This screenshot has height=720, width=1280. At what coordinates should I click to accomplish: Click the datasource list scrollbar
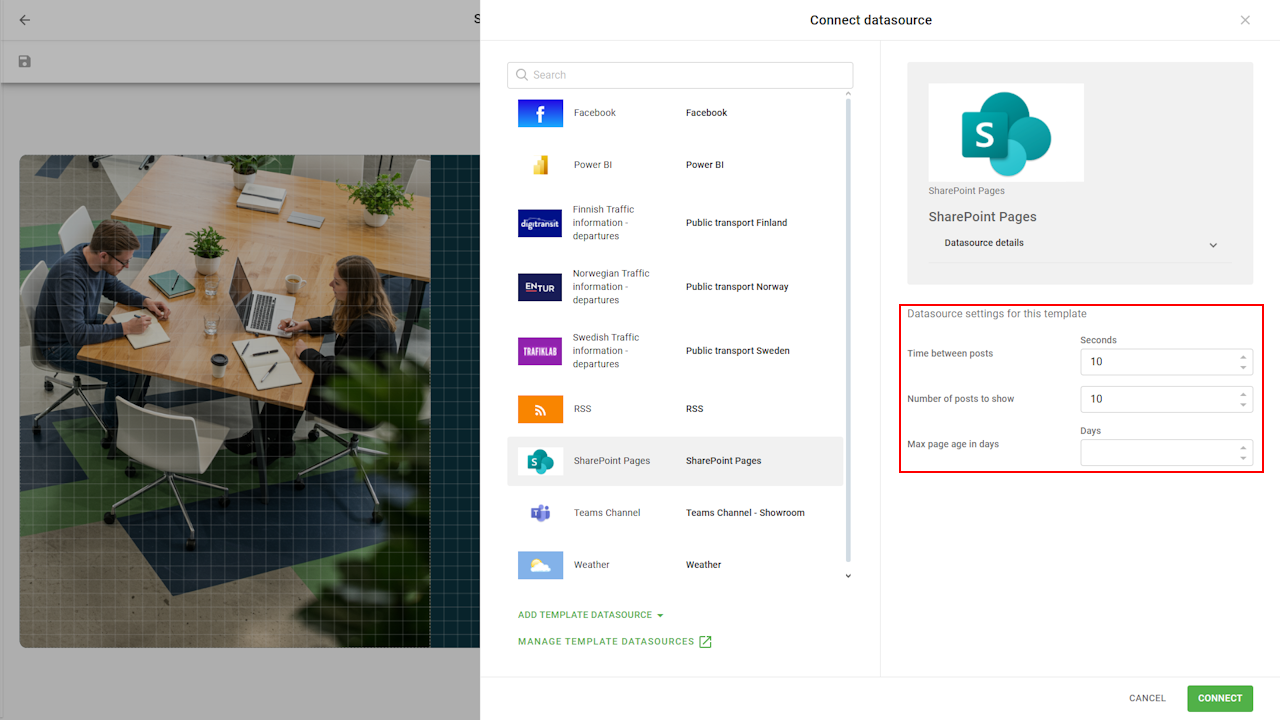(x=849, y=330)
